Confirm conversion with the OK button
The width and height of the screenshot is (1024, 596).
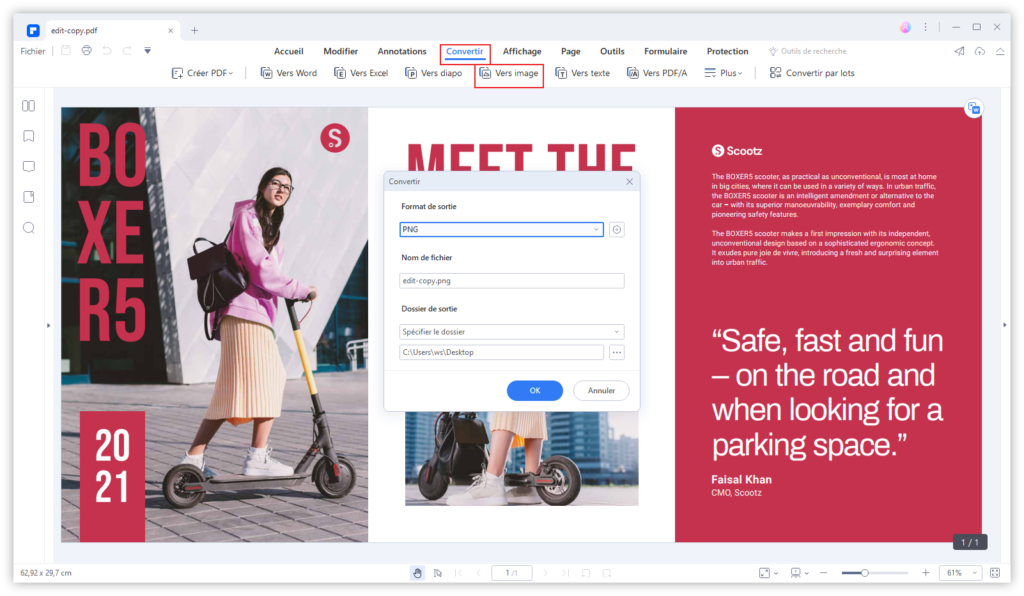click(x=534, y=391)
